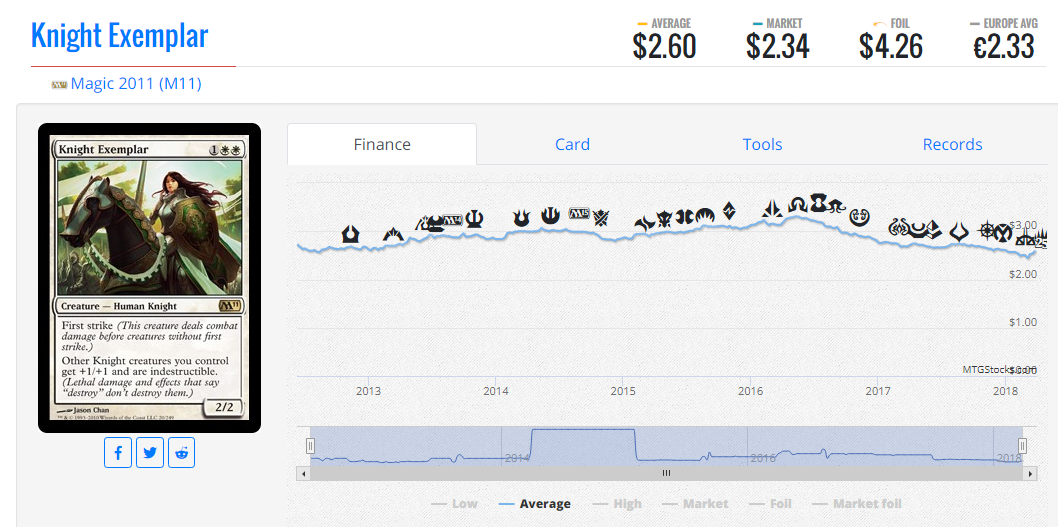Click the 2018 x-axis label
This screenshot has height=527, width=1058.
pos(1005,391)
